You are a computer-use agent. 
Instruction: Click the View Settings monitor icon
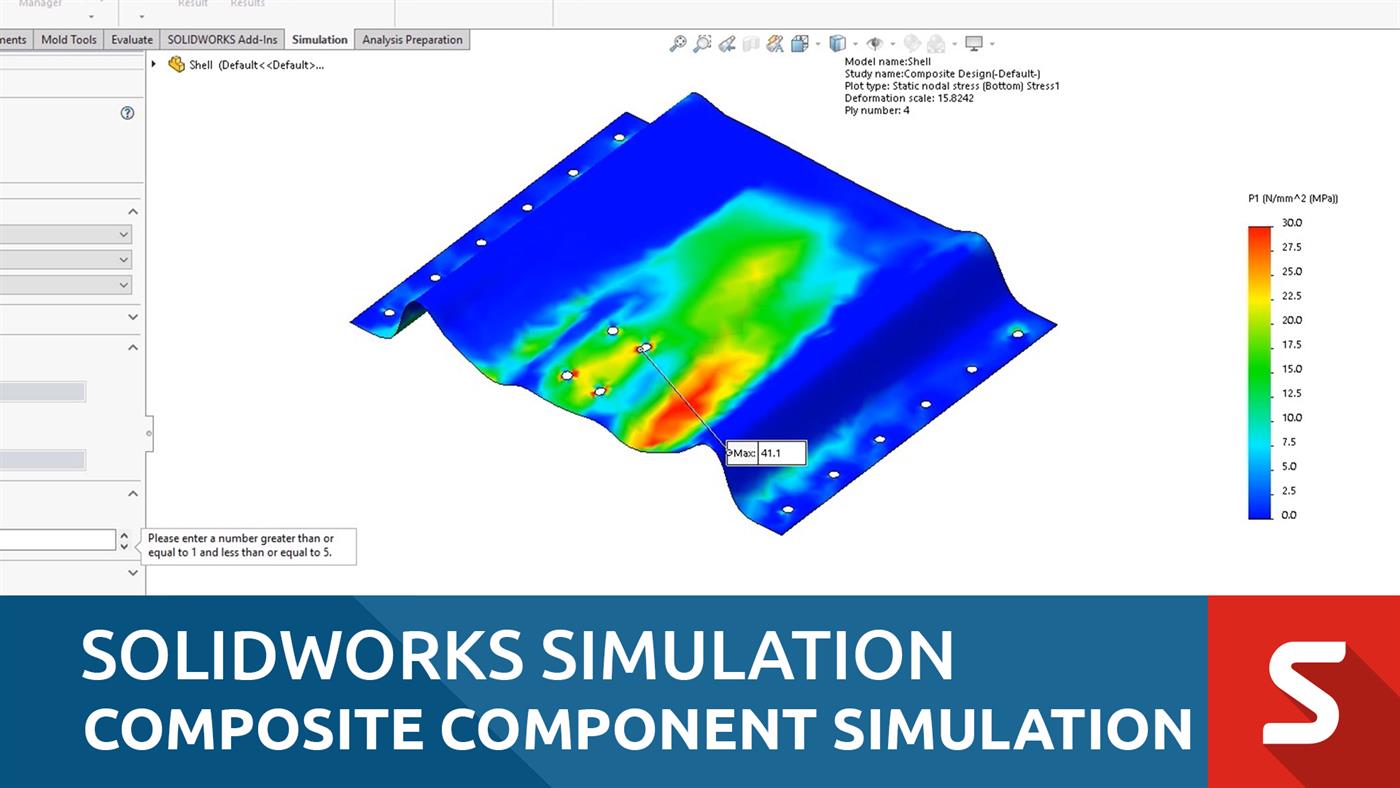pos(973,43)
